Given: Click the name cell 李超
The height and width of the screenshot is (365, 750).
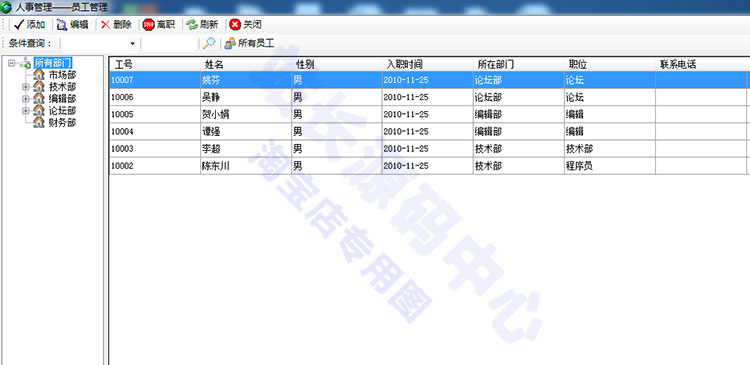Looking at the screenshot, I should (246, 149).
